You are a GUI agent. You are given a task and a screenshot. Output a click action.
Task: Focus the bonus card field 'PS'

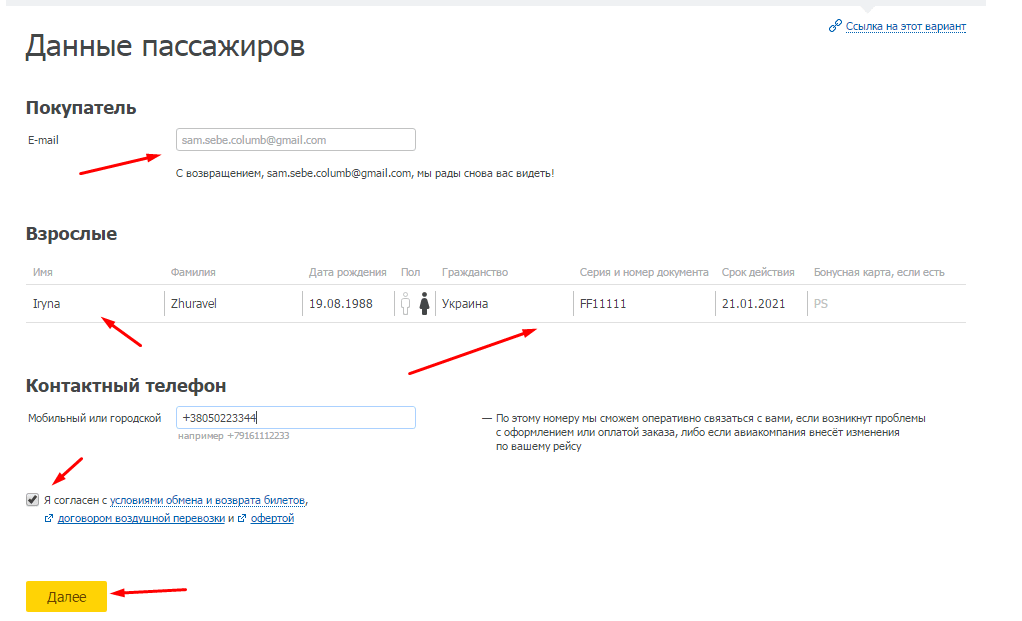tap(886, 304)
